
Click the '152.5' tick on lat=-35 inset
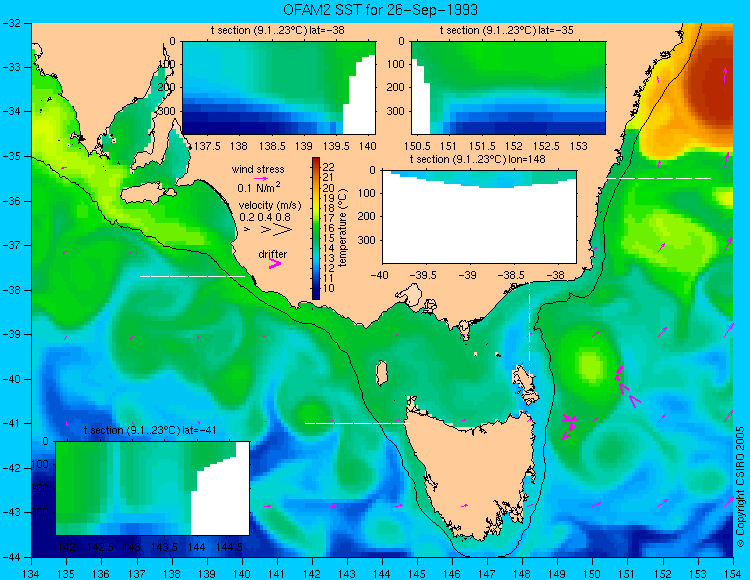coord(547,146)
